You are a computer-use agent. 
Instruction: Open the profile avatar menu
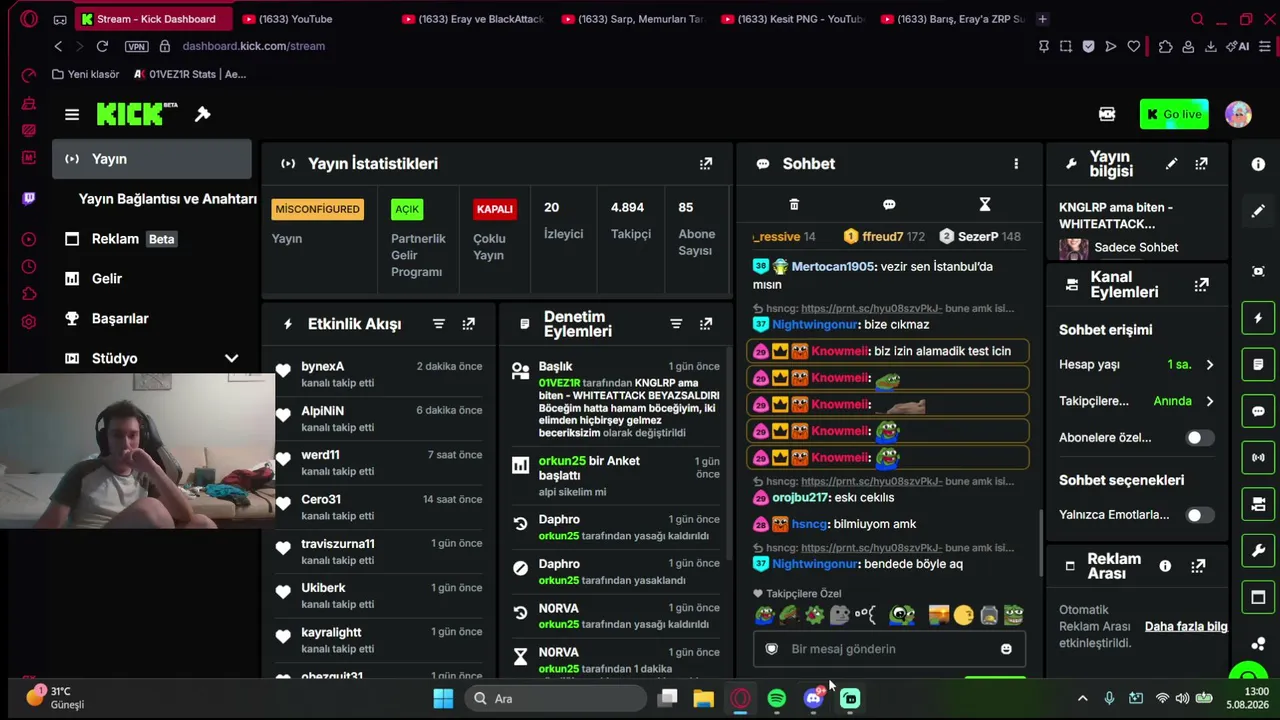[x=1238, y=114]
